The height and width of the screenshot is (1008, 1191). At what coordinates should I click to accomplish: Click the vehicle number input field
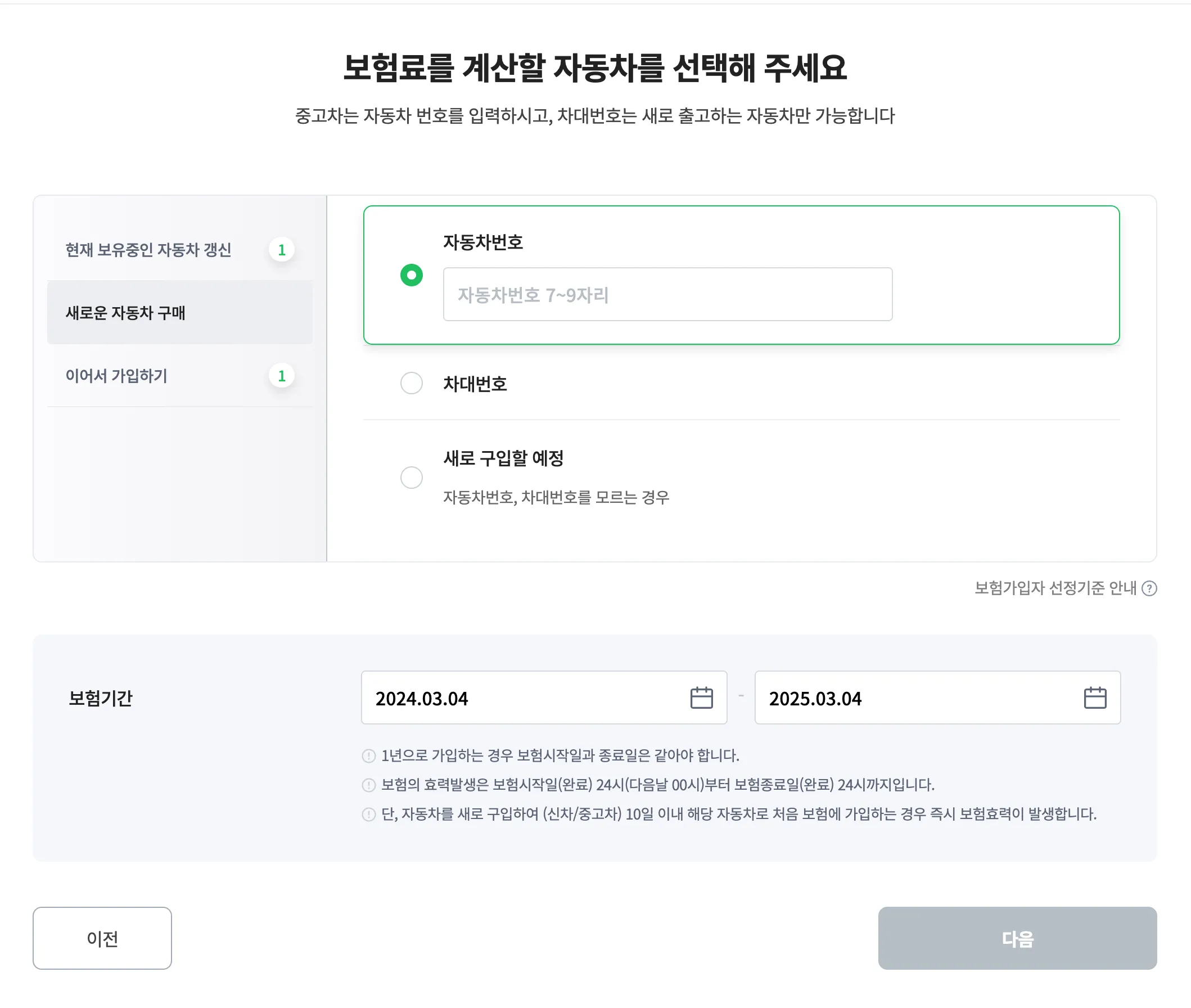tap(667, 295)
